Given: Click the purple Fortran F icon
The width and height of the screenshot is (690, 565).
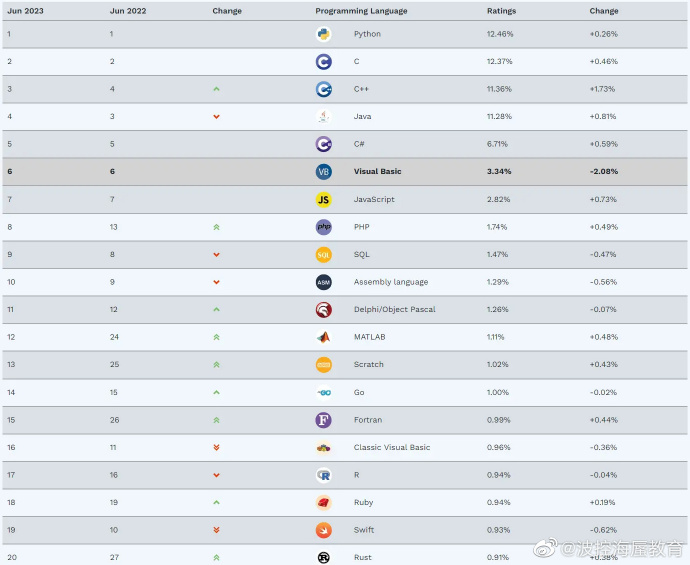Looking at the screenshot, I should click(x=323, y=420).
